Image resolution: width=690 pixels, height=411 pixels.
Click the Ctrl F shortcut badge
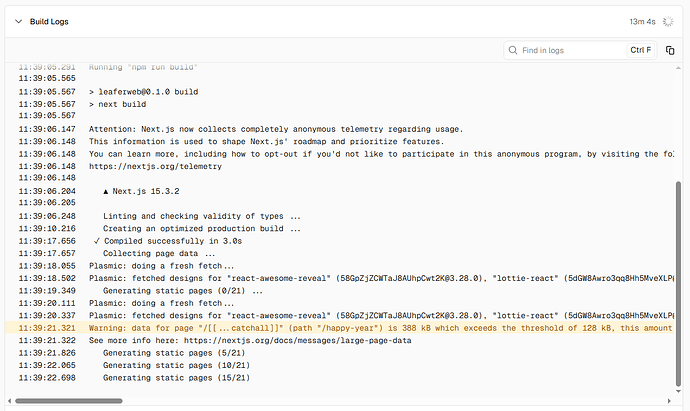640,49
